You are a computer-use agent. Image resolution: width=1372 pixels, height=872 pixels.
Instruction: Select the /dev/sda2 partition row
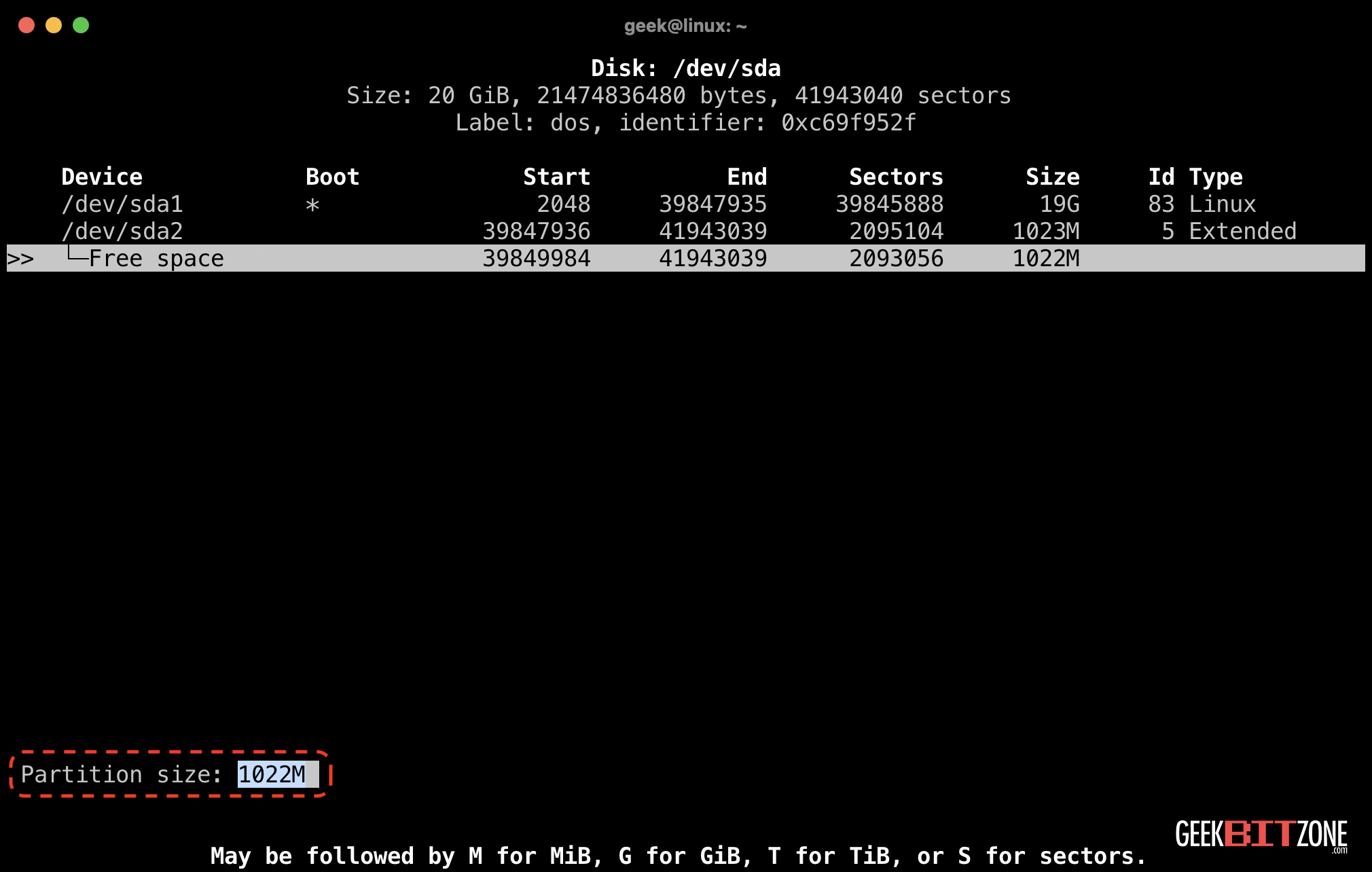[686, 231]
